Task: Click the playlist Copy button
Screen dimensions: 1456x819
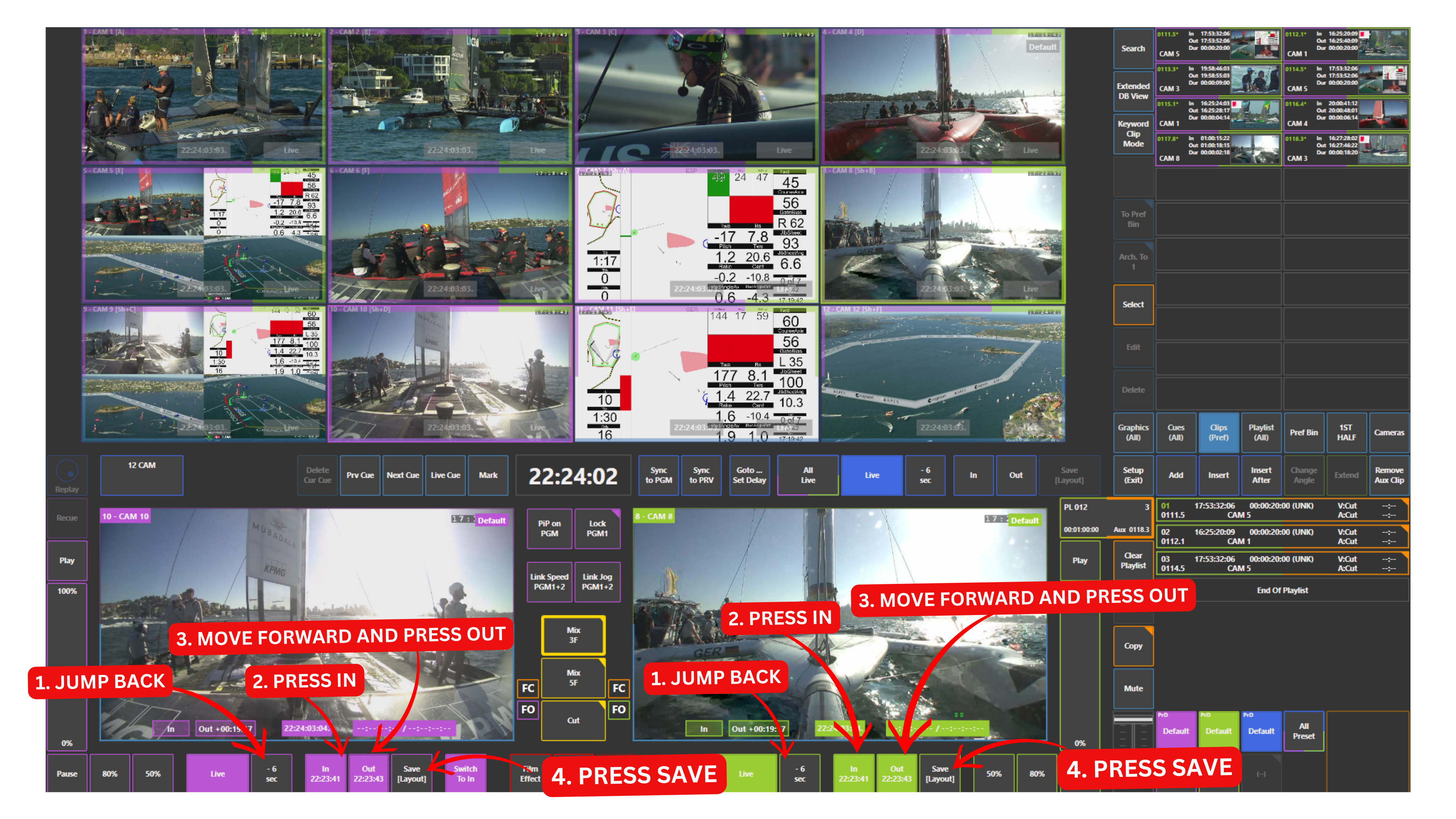Action: [1133, 646]
